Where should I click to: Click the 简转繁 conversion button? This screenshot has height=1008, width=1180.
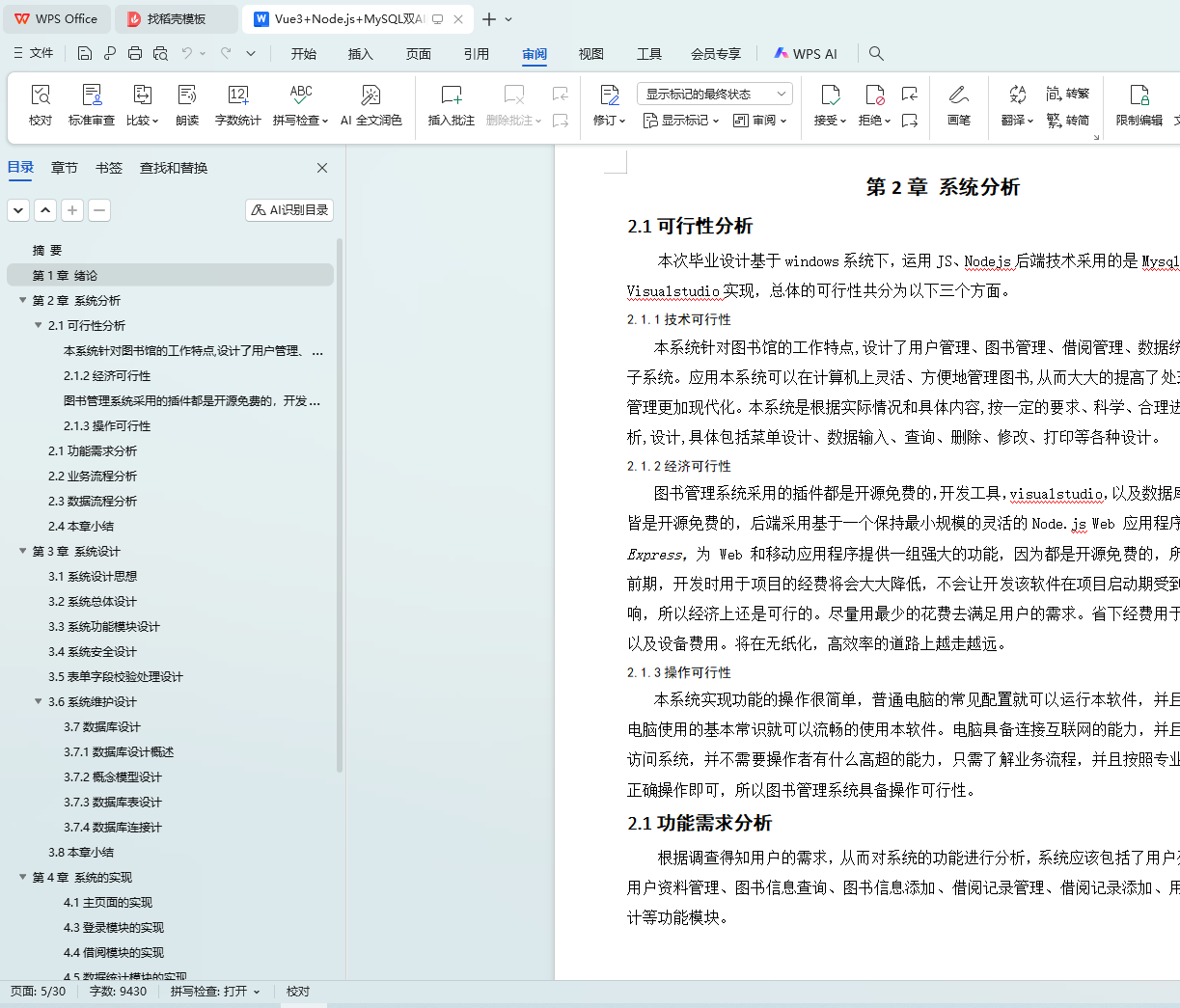point(1068,94)
